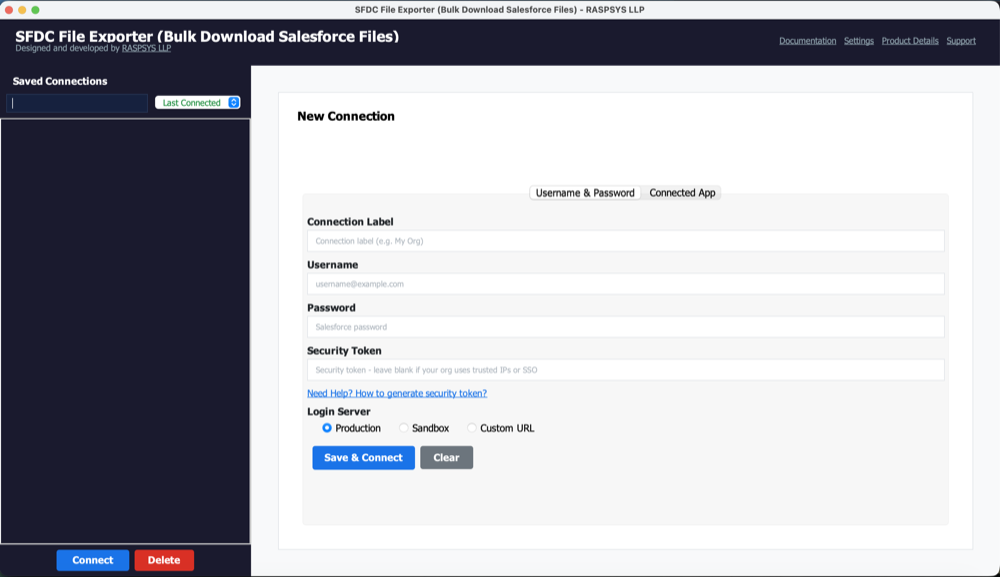Viewport: 1000px width, 577px height.
Task: Switch to the Username & Password tab
Action: coord(585,193)
